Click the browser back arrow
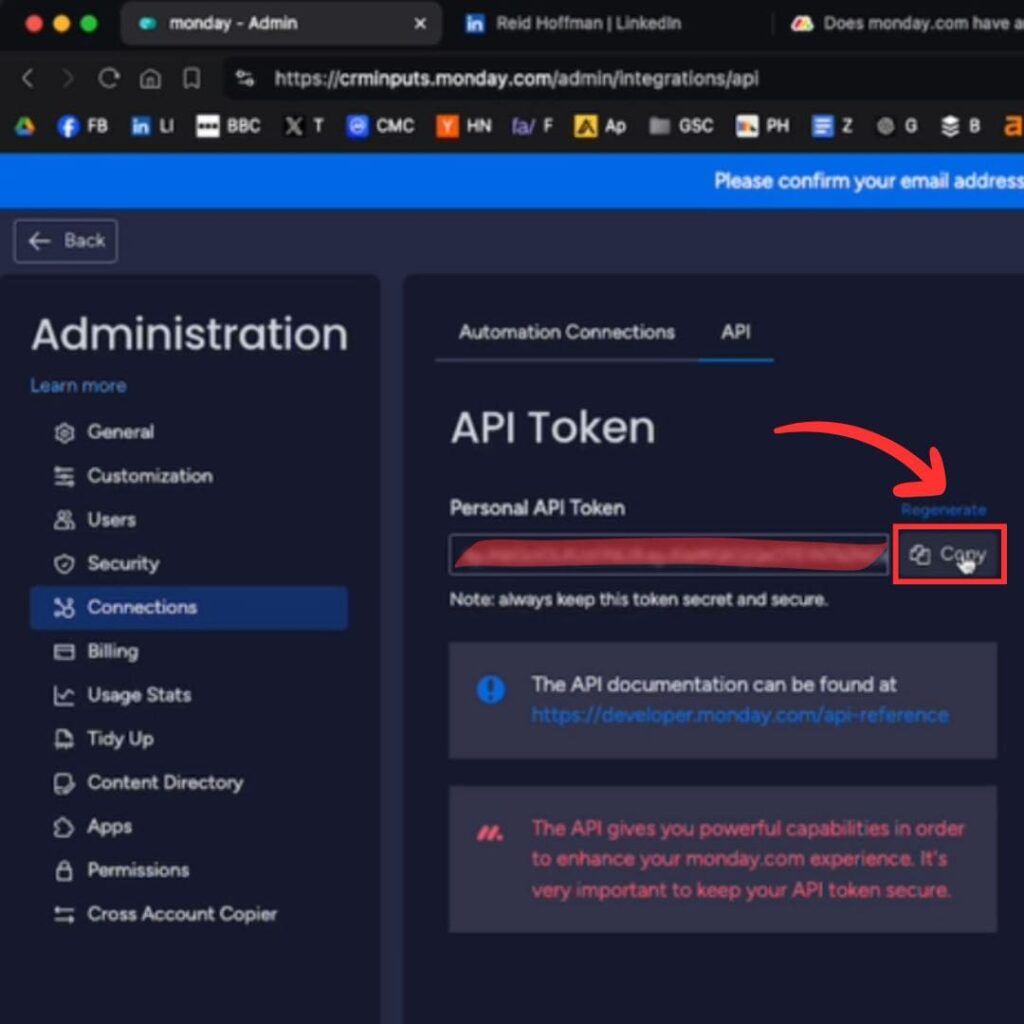Image resolution: width=1024 pixels, height=1024 pixels. click(x=27, y=78)
